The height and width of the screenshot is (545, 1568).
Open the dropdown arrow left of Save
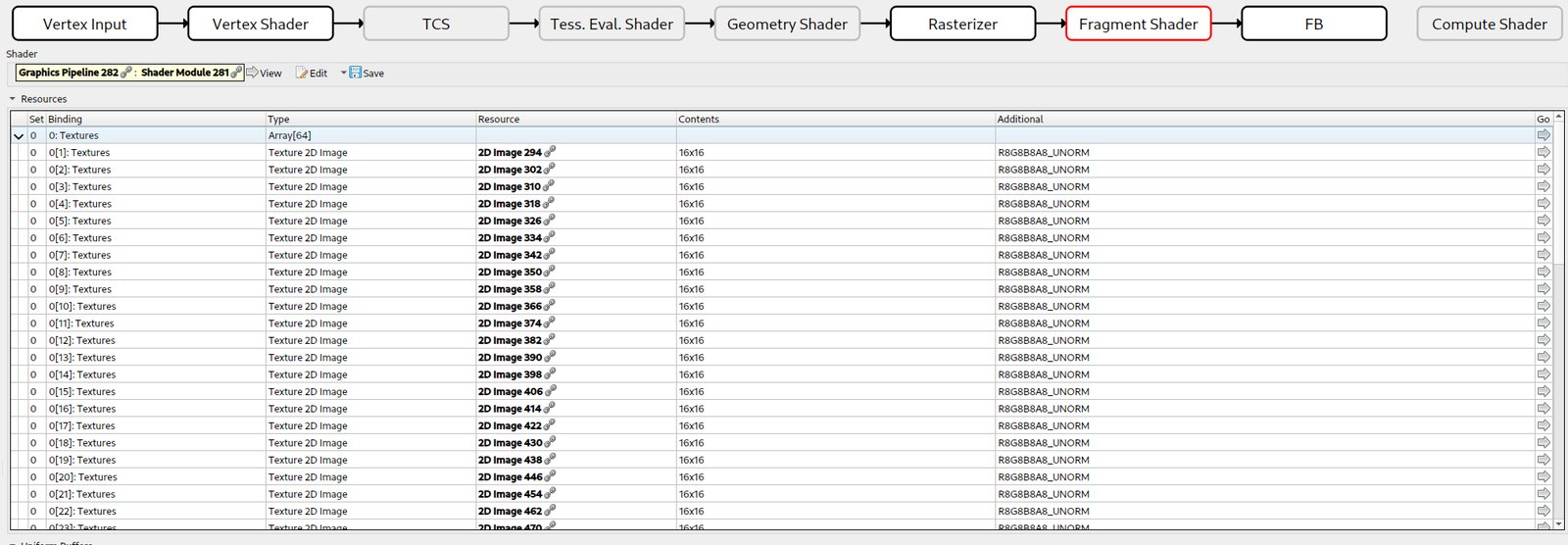(x=344, y=73)
